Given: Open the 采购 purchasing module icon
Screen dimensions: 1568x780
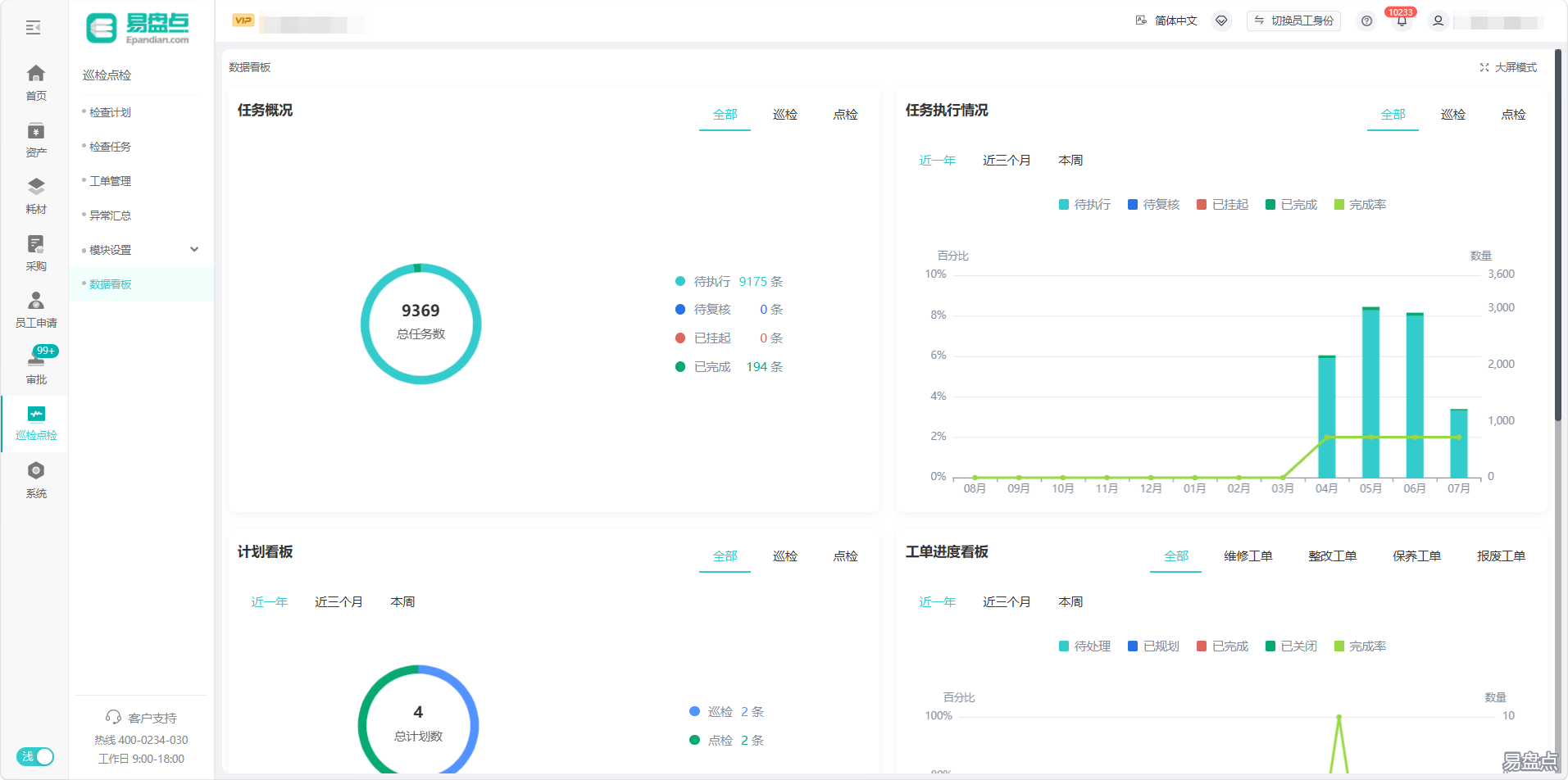Looking at the screenshot, I should tap(36, 244).
